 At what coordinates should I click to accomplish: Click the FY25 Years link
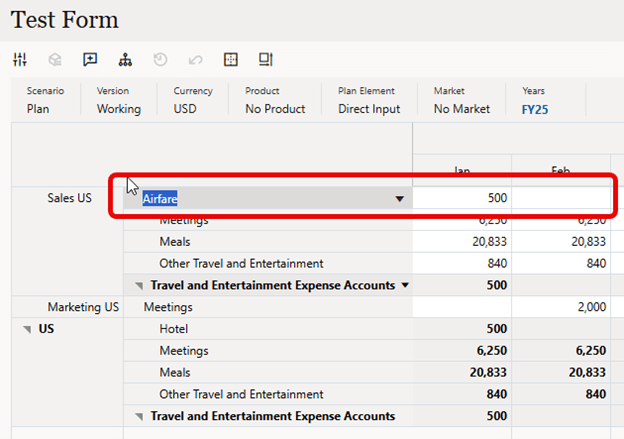(x=535, y=109)
